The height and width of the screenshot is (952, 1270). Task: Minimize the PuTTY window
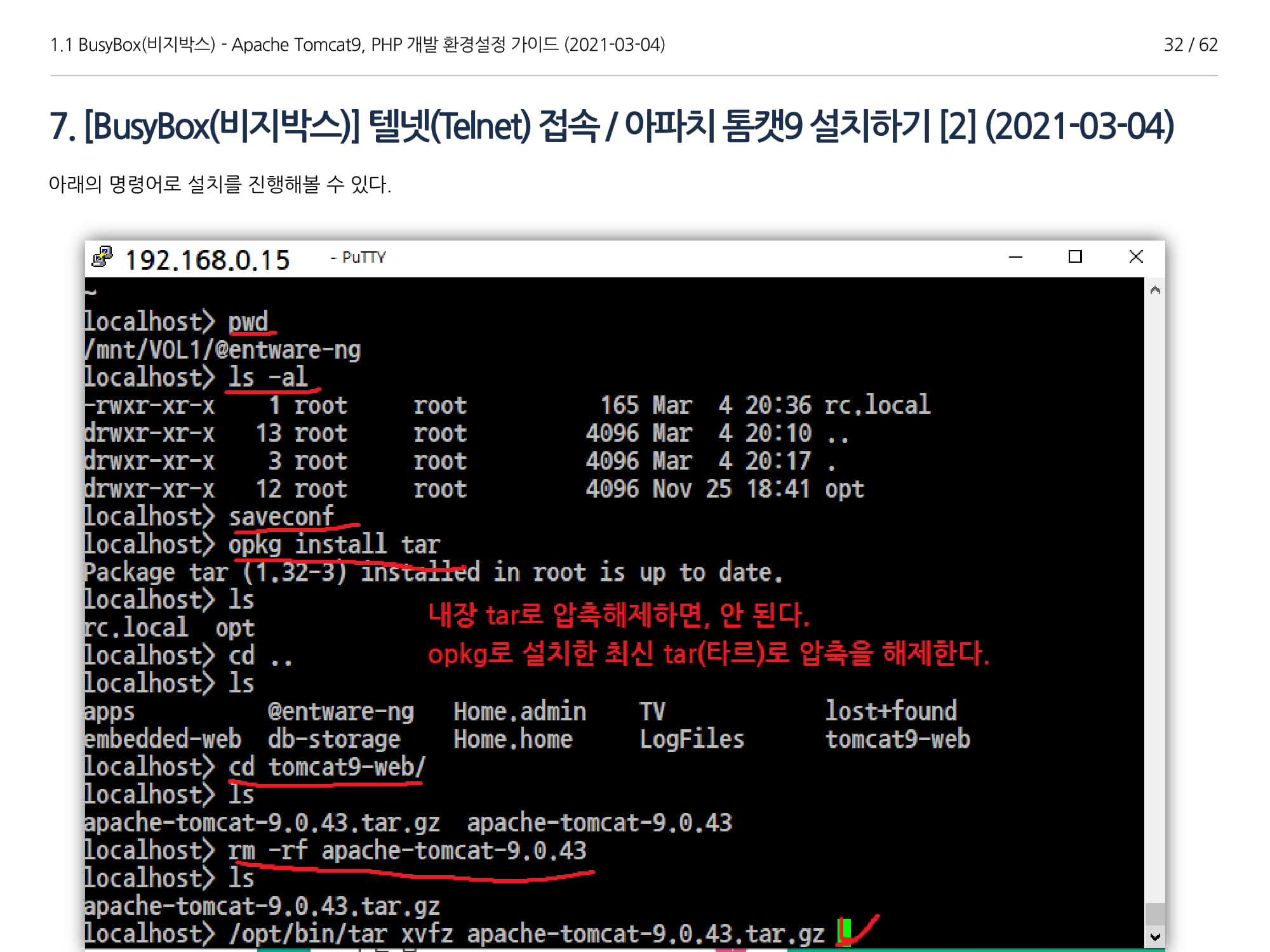(1015, 257)
